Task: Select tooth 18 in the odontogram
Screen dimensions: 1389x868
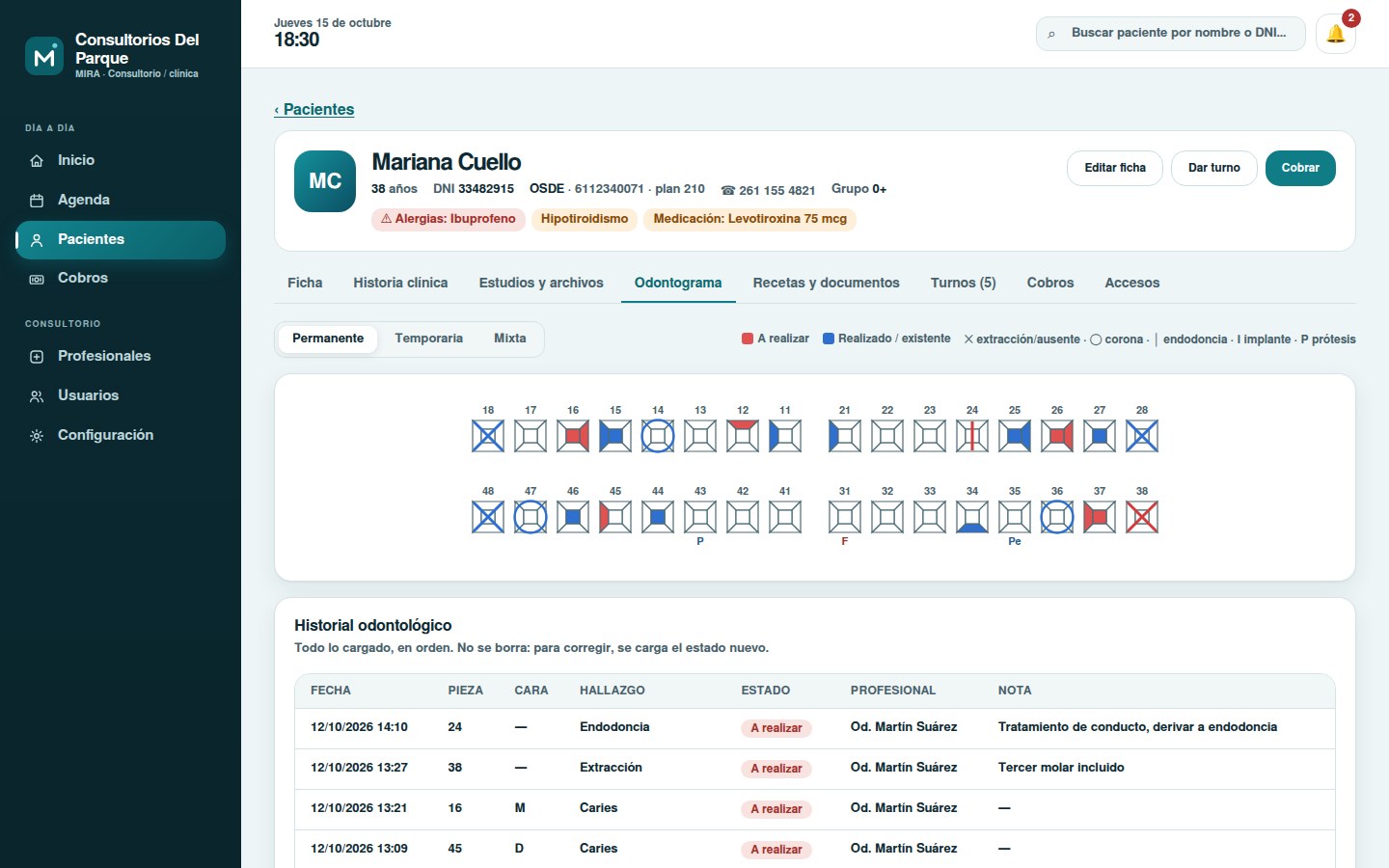Action: point(488,436)
